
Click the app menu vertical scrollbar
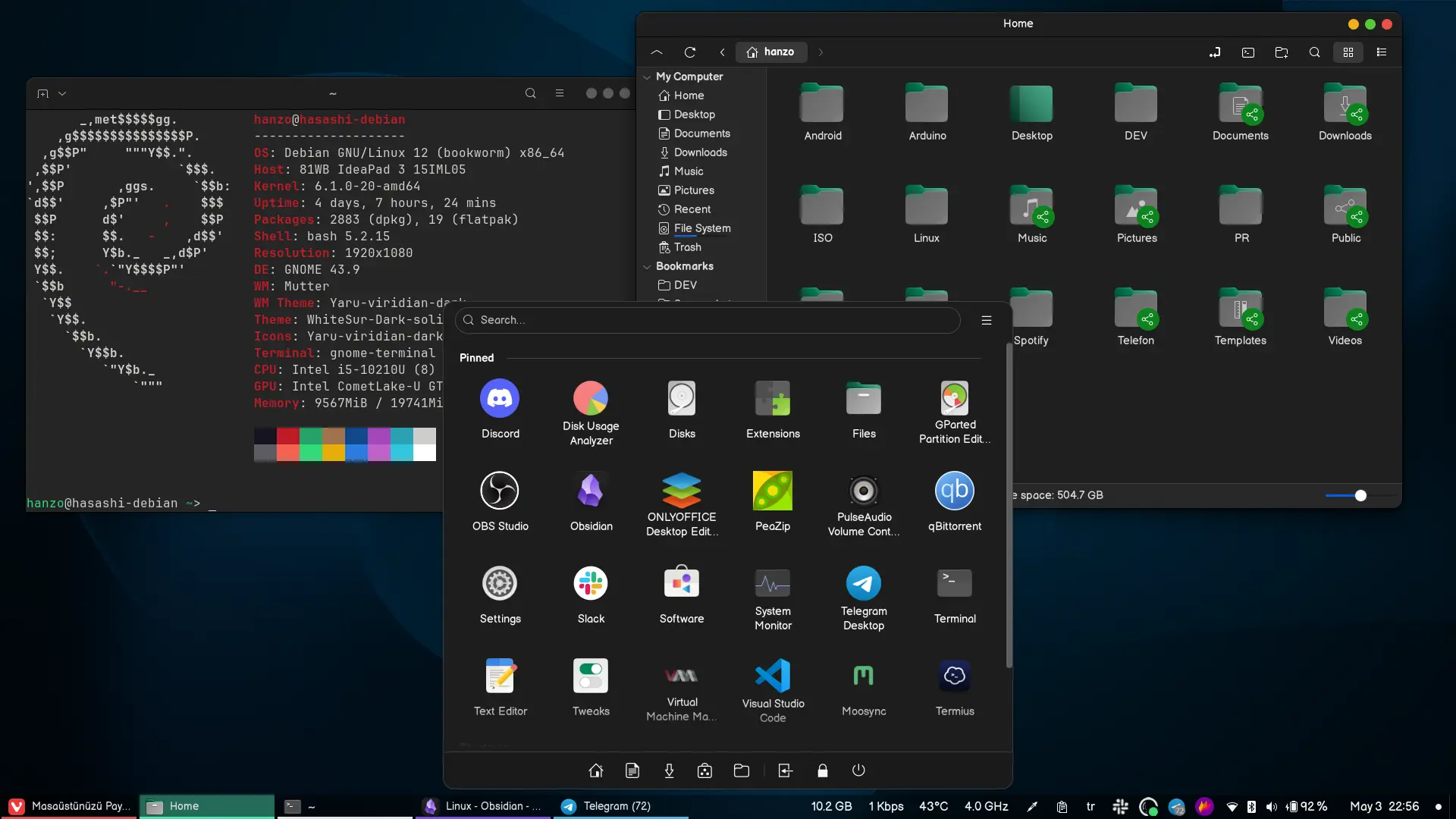(1009, 506)
